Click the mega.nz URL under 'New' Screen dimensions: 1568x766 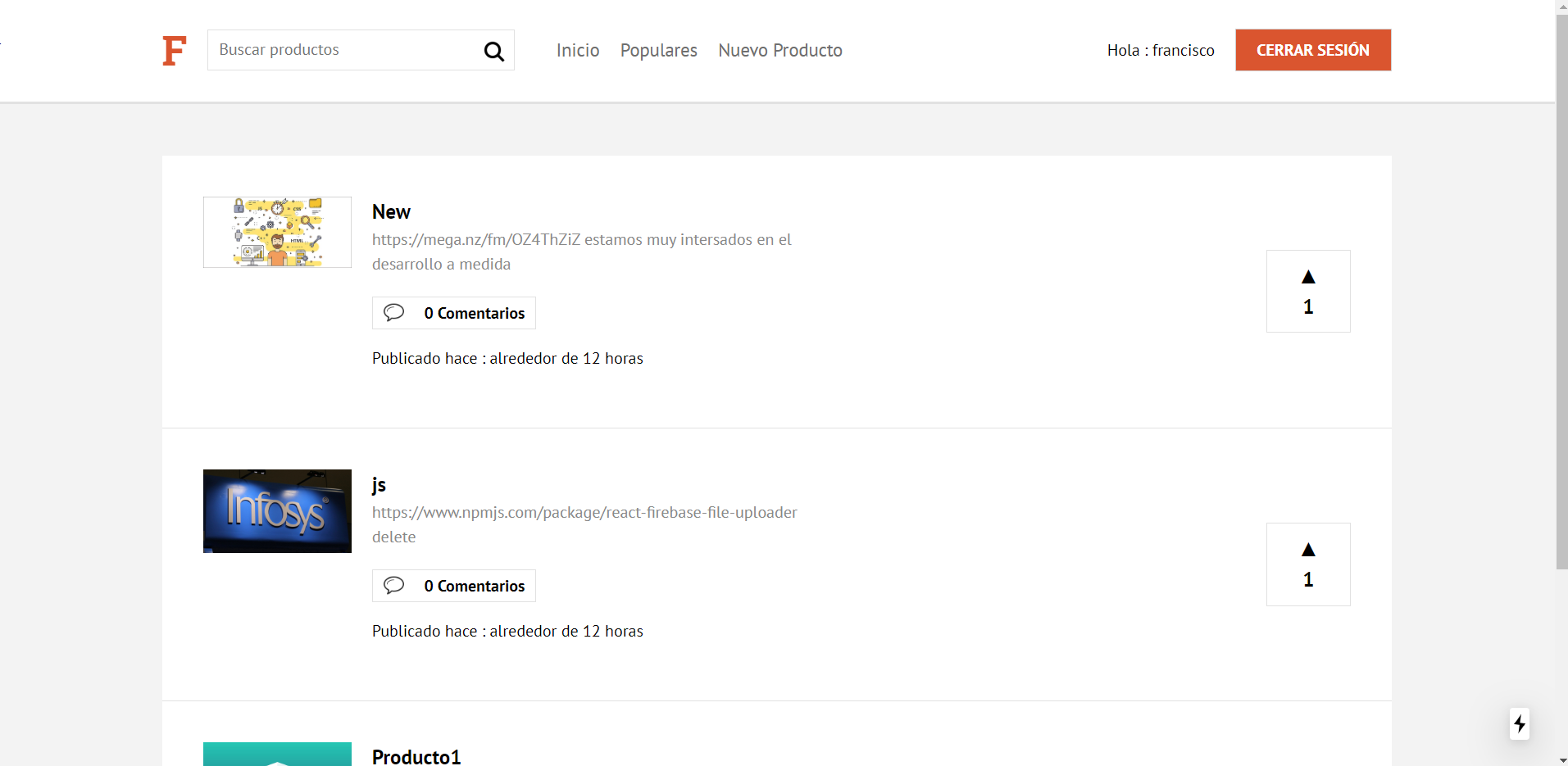477,239
